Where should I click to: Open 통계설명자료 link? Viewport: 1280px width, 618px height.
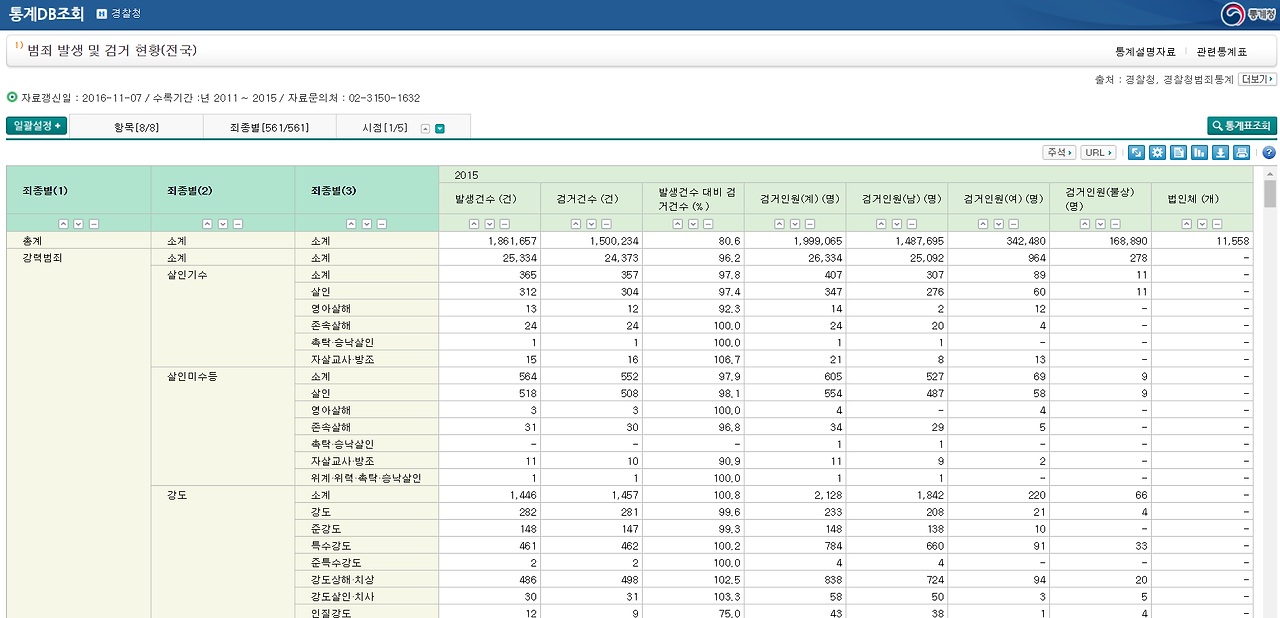pos(1145,51)
